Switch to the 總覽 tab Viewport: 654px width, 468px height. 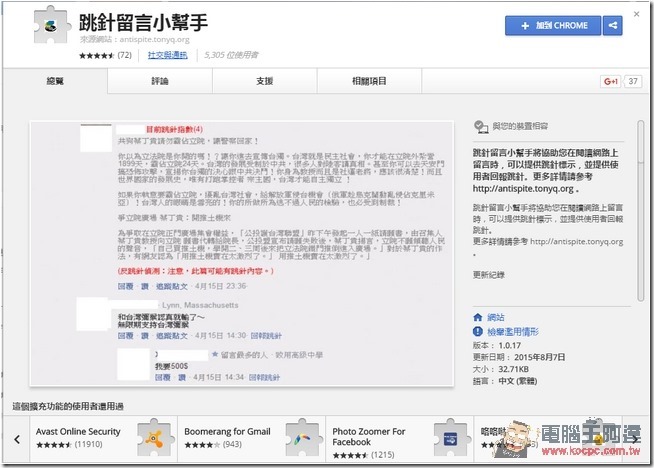click(x=55, y=81)
